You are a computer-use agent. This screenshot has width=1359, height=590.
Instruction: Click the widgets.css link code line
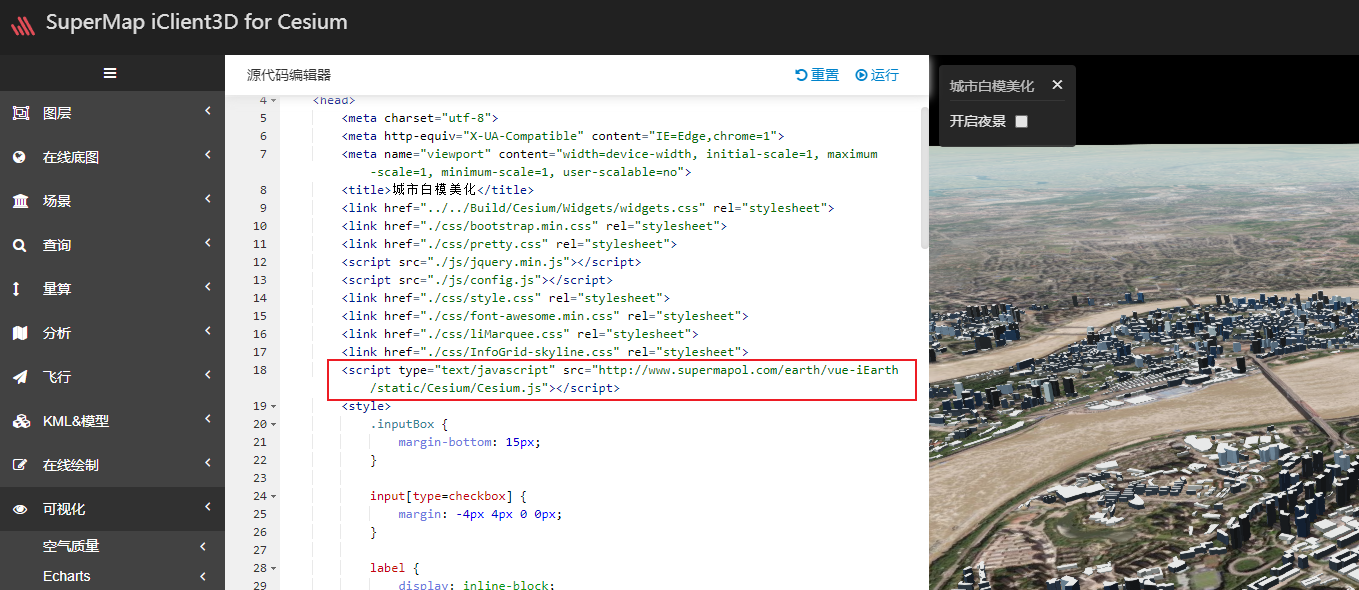pos(588,208)
